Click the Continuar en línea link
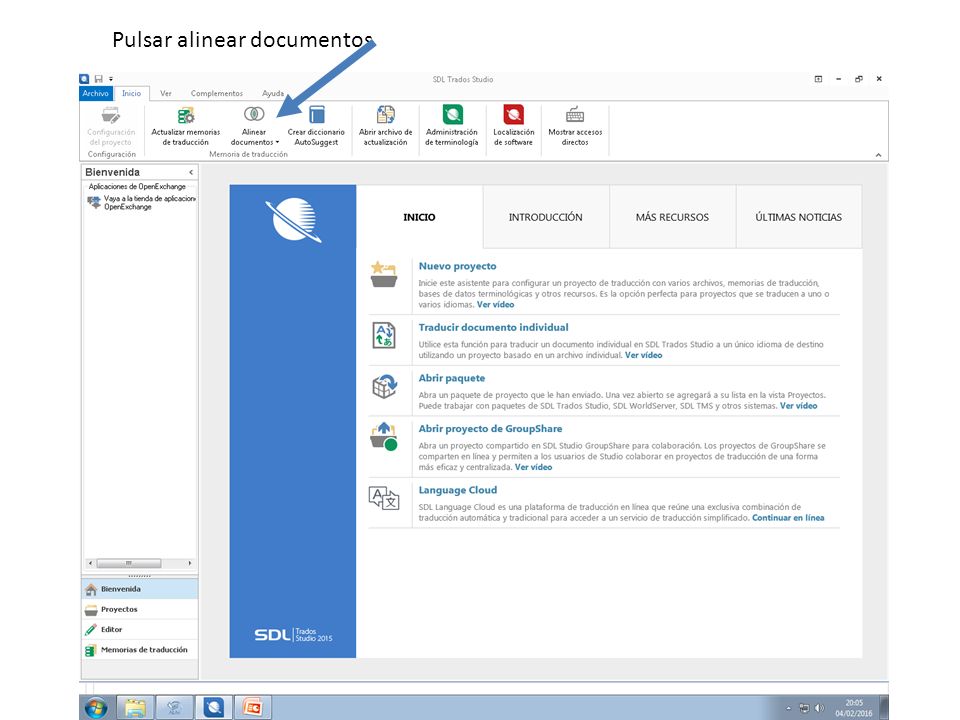This screenshot has width=960, height=720. [x=788, y=518]
